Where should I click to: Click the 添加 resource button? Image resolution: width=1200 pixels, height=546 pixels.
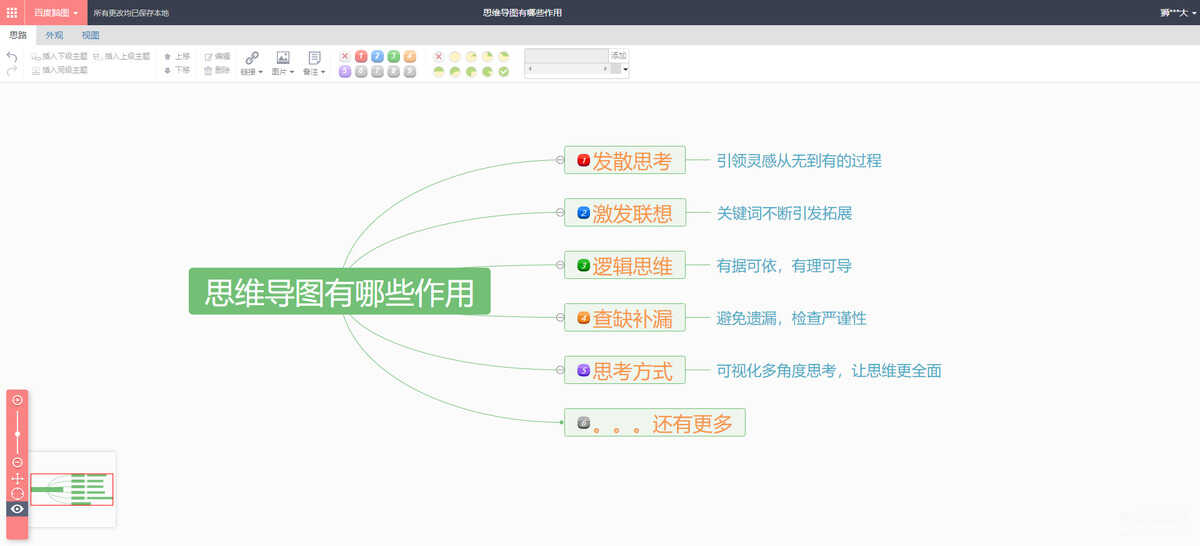click(x=618, y=55)
